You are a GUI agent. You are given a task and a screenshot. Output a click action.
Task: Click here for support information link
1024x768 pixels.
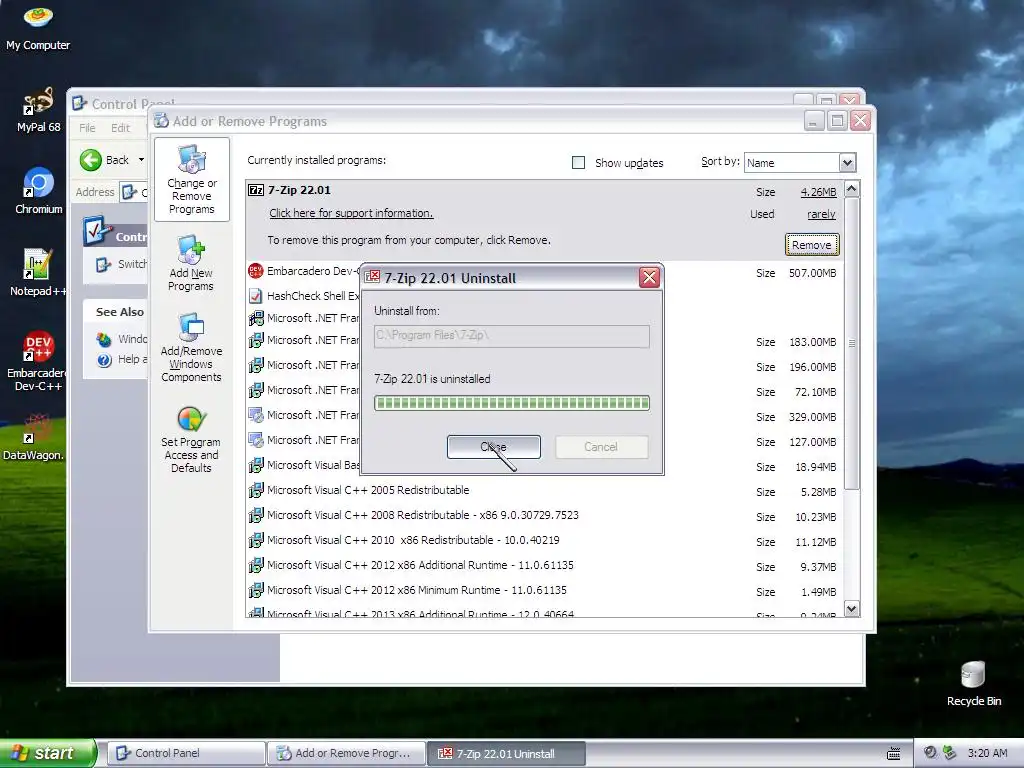tap(351, 213)
